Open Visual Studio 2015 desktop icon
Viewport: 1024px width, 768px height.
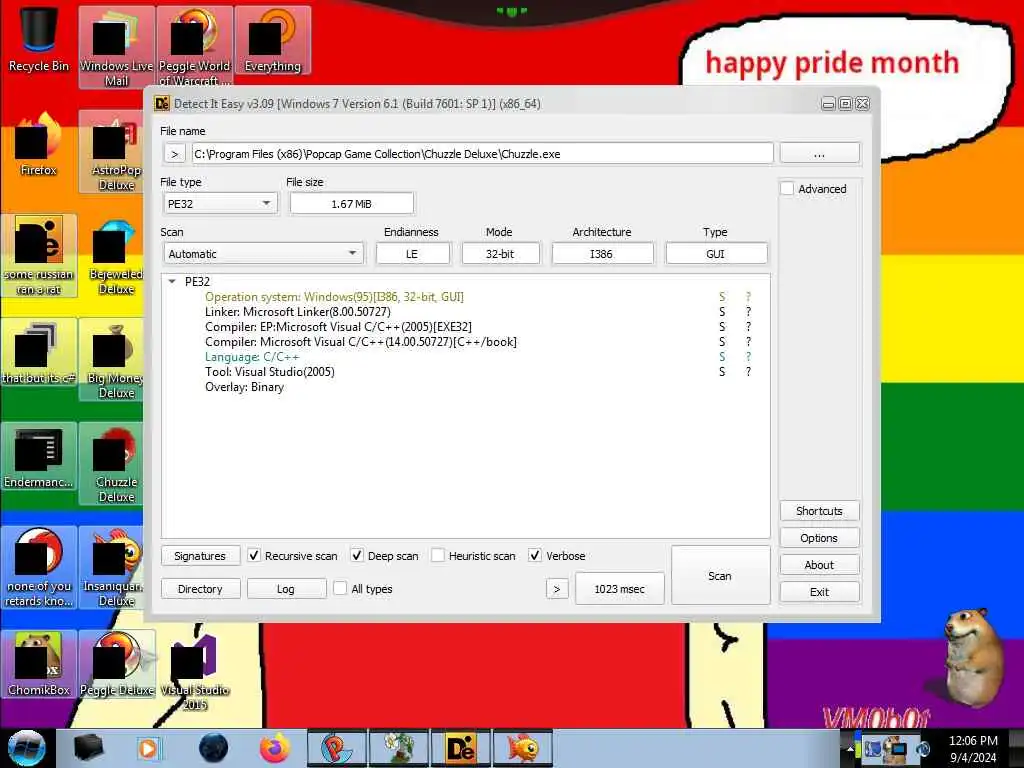click(195, 671)
